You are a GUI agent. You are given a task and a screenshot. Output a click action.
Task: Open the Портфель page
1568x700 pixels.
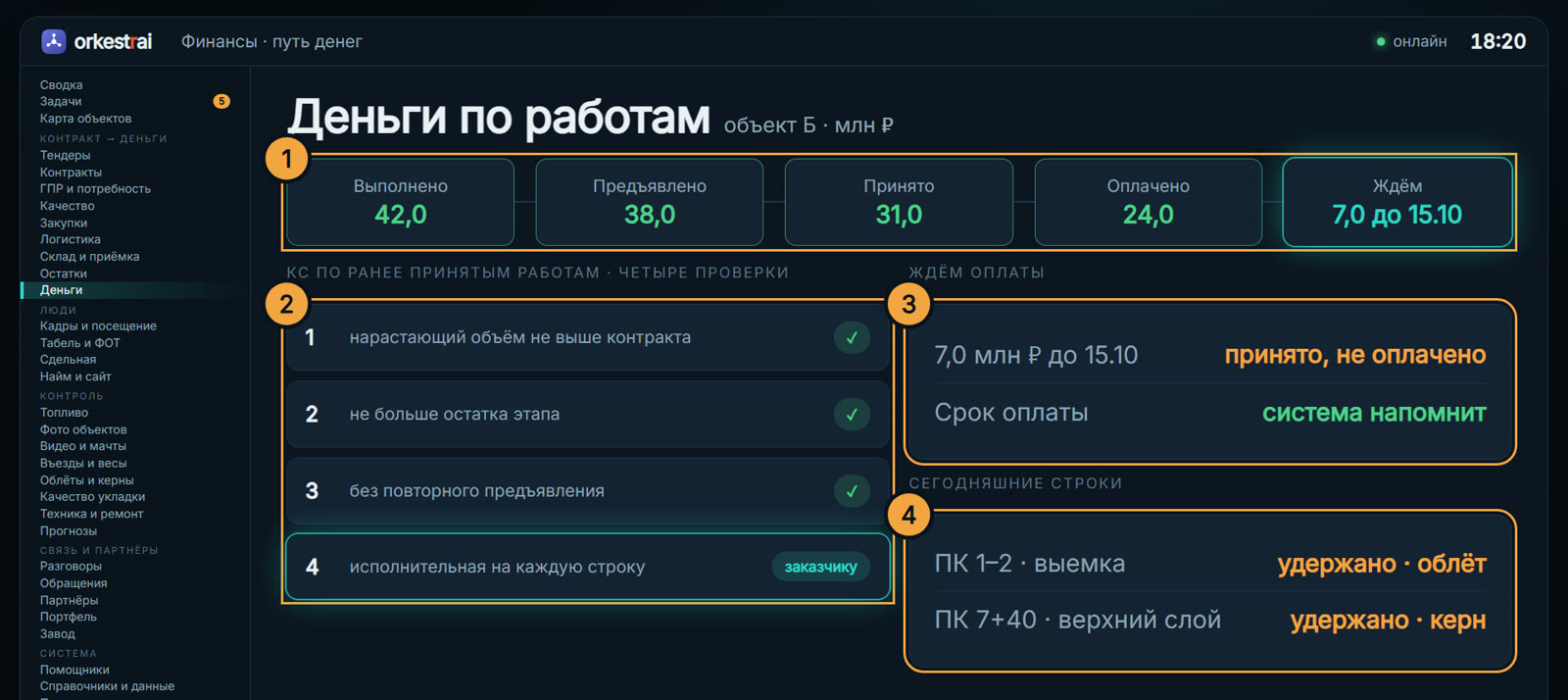click(68, 617)
